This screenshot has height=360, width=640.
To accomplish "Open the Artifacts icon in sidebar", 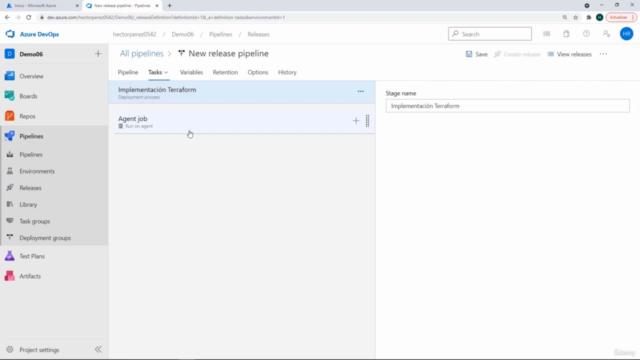I will (x=9, y=276).
